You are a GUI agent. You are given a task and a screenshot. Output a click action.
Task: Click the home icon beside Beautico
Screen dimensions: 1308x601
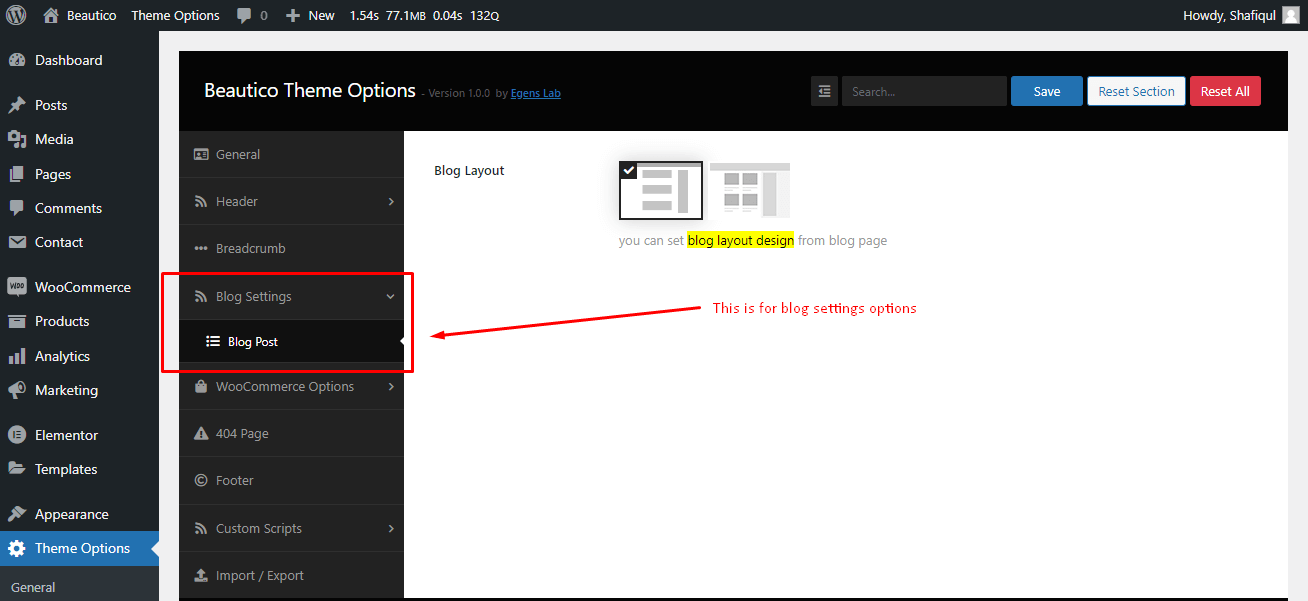click(51, 15)
